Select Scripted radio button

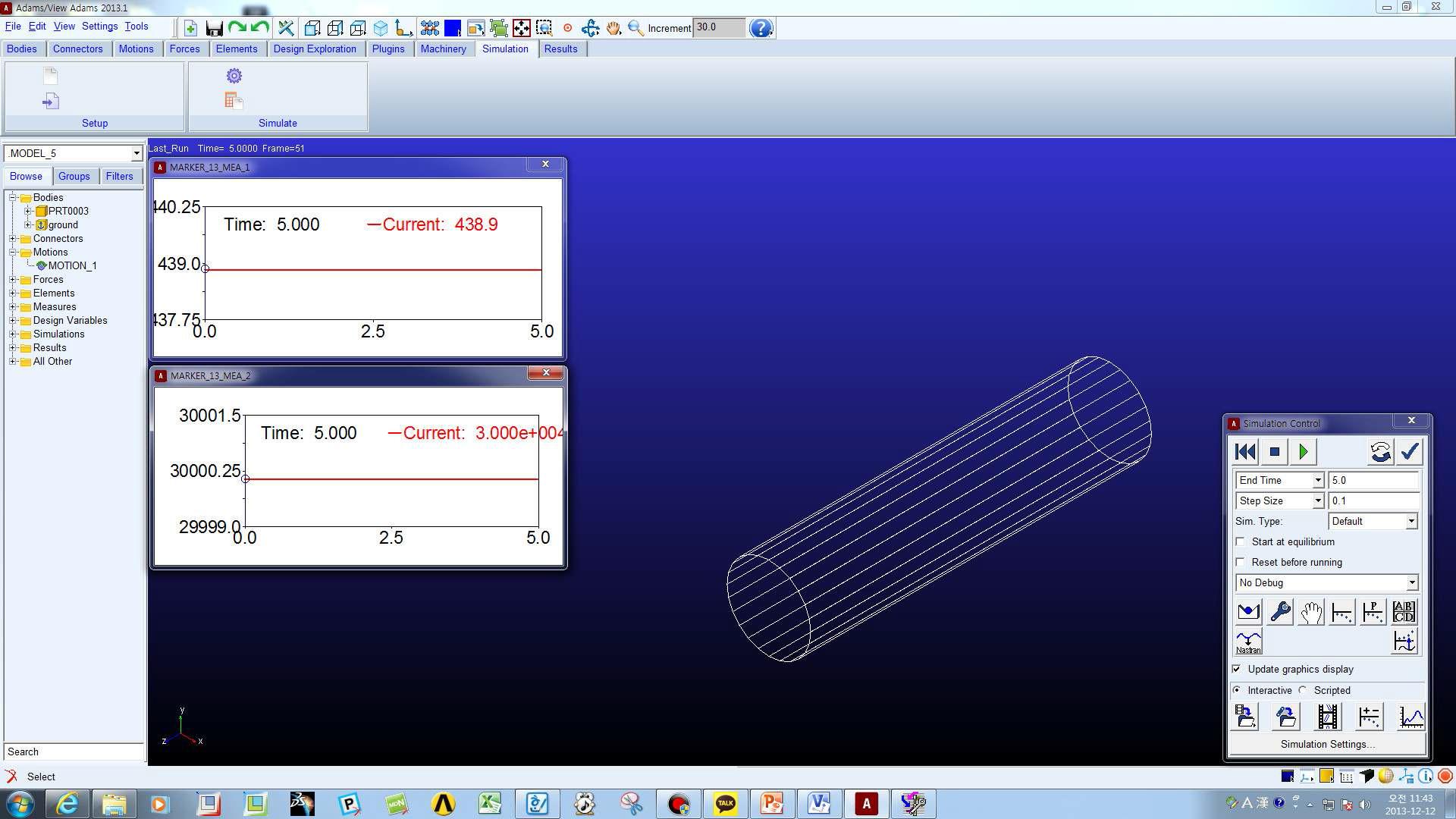pos(1305,690)
